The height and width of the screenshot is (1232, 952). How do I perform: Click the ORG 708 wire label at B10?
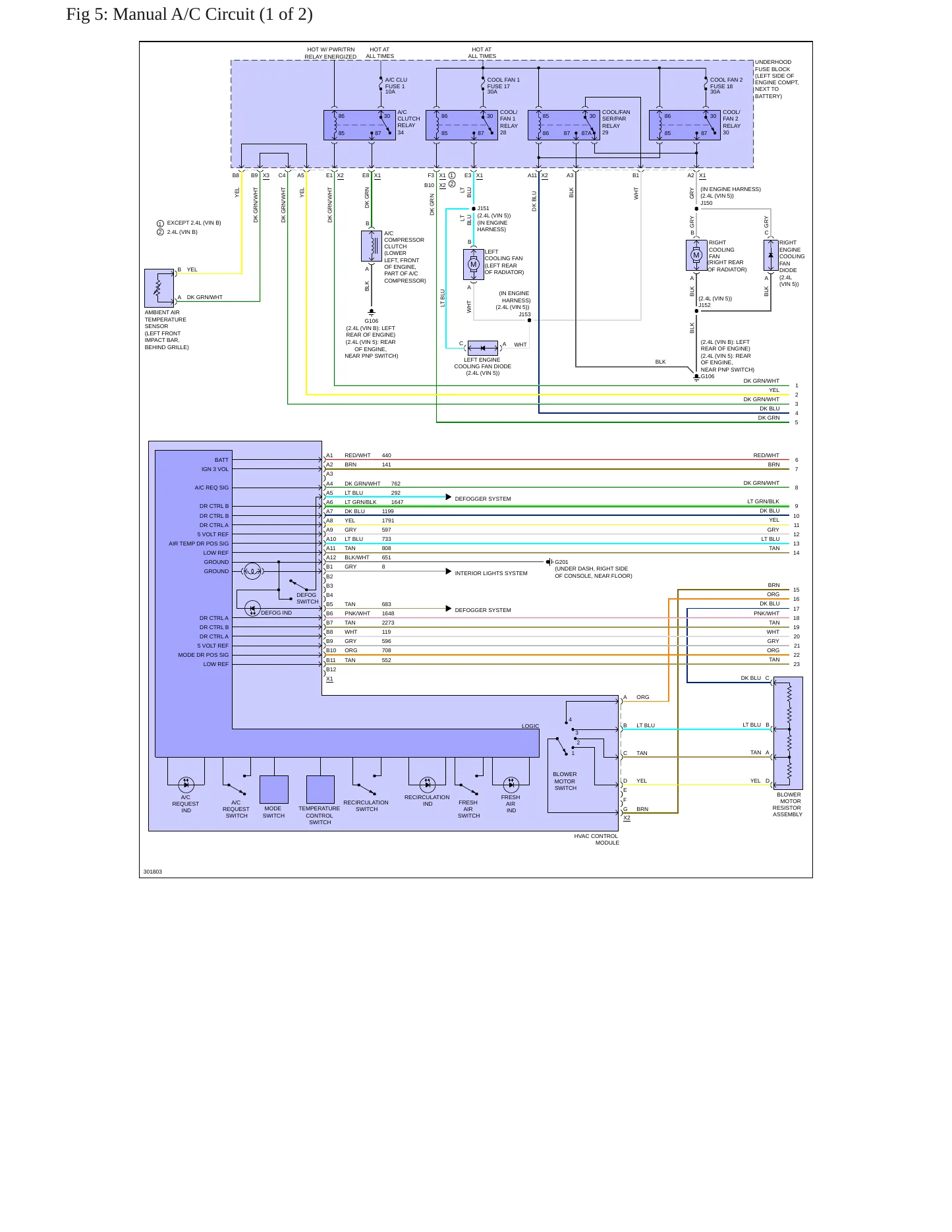[x=368, y=650]
